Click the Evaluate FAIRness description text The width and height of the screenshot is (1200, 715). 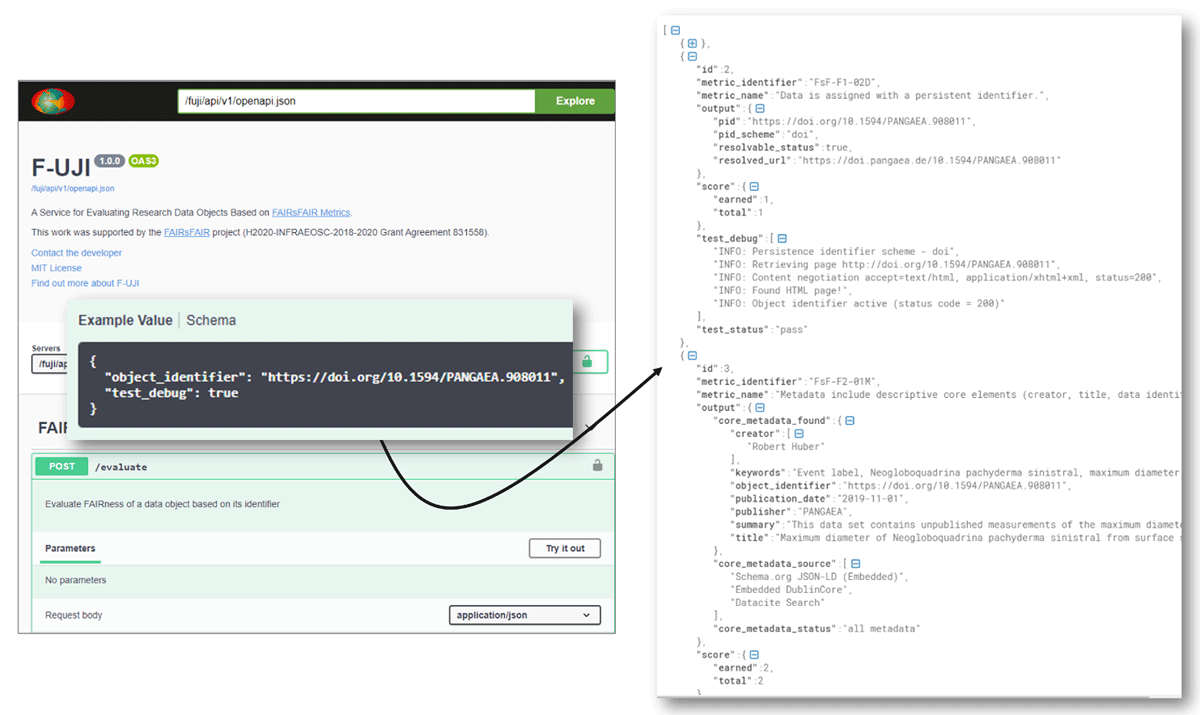coord(162,504)
